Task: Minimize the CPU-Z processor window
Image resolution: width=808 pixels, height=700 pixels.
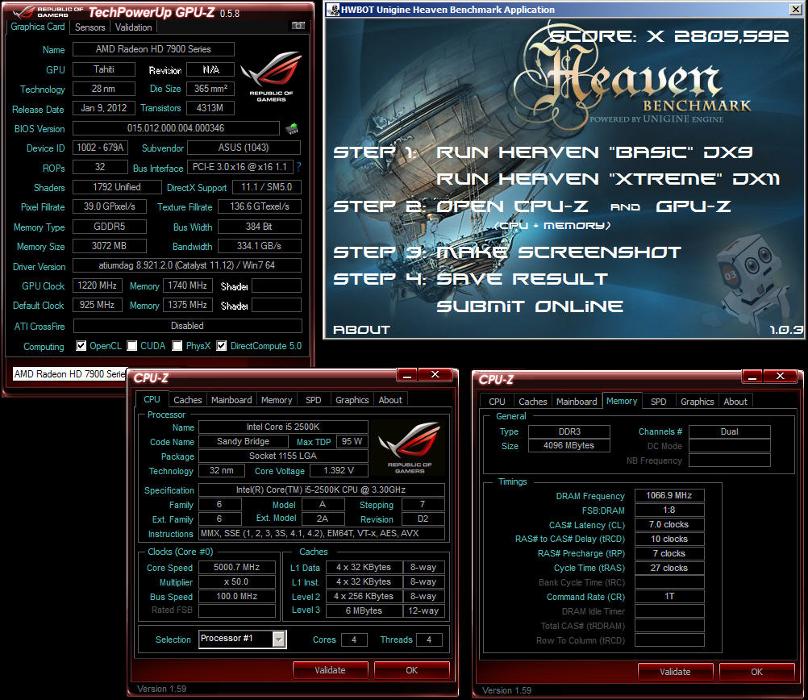Action: (407, 375)
